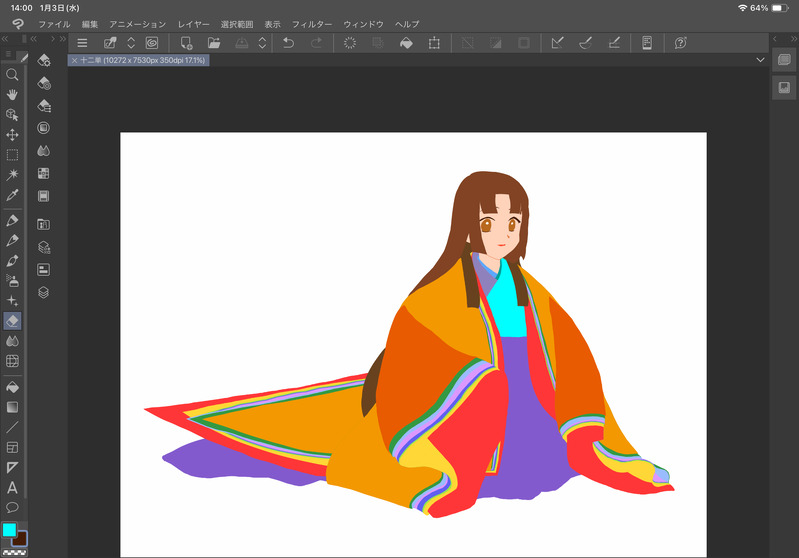Click the cyan main color swatch
The height and width of the screenshot is (558, 799).
point(9,529)
